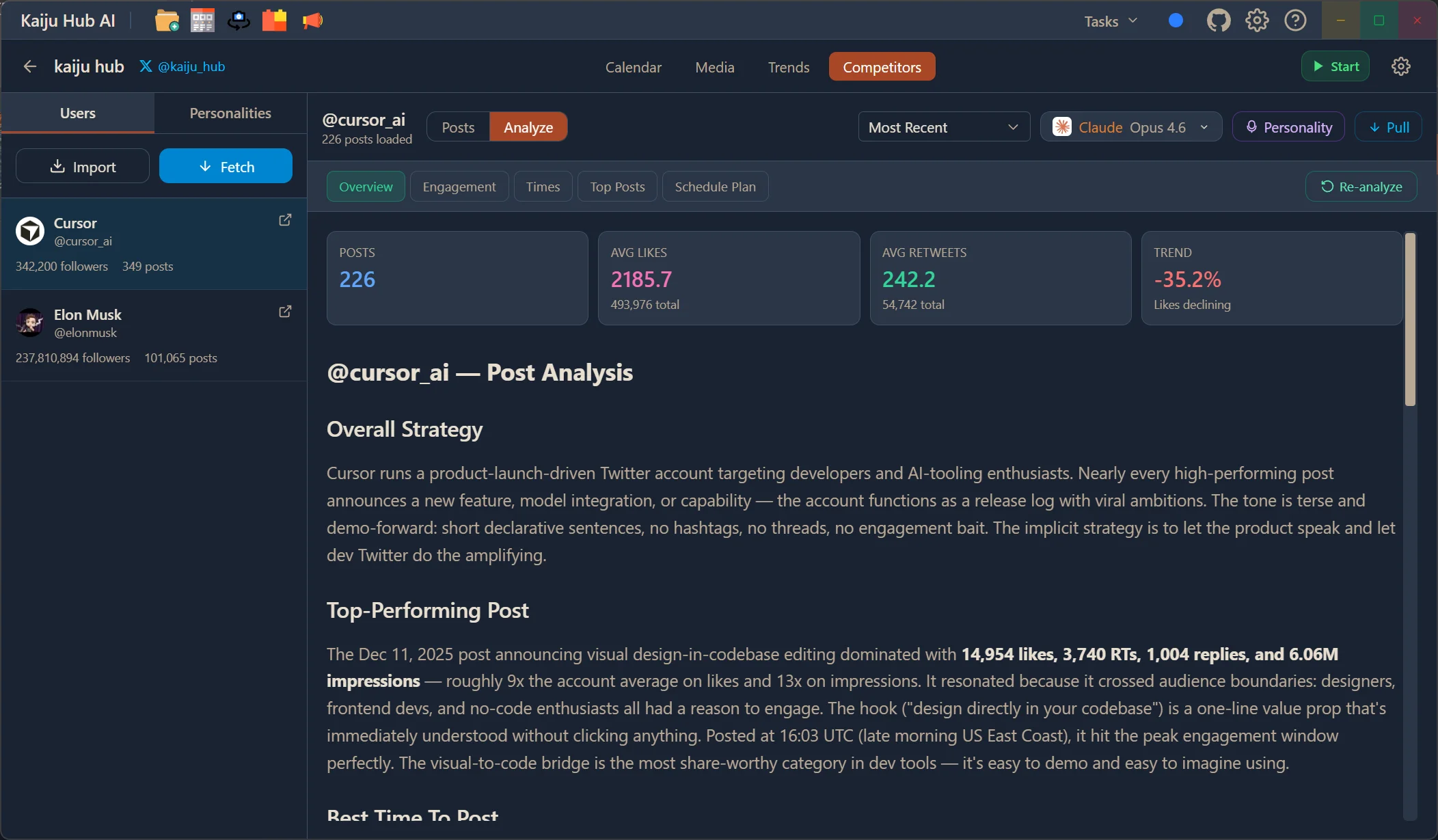
Task: Click the '237,810,894 followers' text
Action: pyautogui.click(x=72, y=358)
